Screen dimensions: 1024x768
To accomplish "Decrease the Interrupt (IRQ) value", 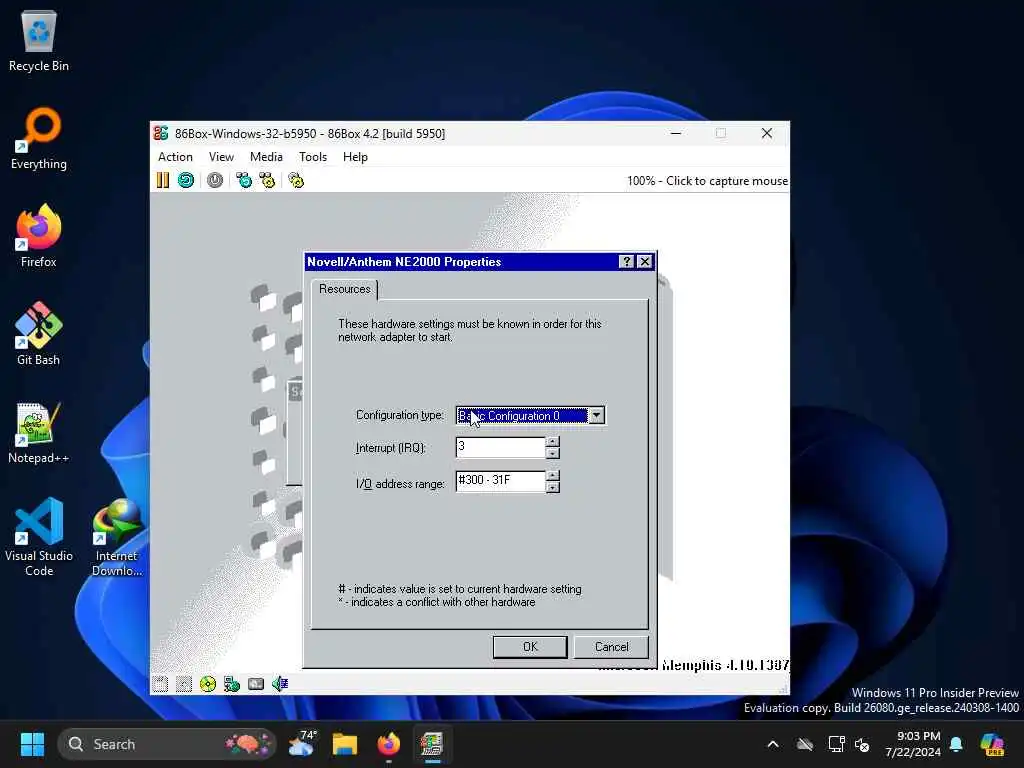I will tap(552, 453).
